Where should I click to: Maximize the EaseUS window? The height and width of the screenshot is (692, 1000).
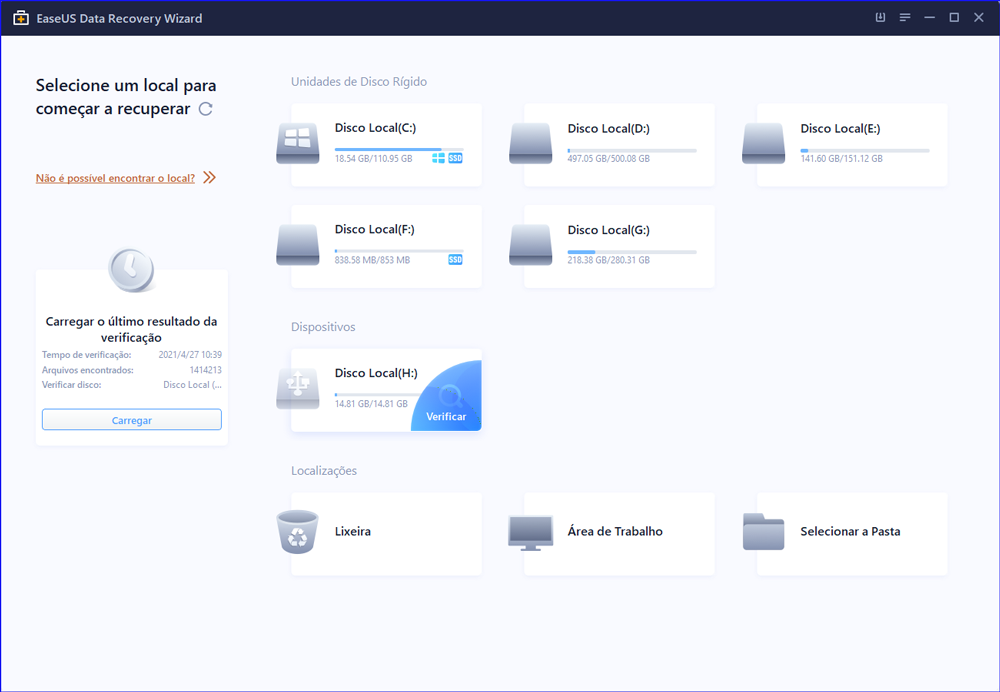tap(954, 18)
